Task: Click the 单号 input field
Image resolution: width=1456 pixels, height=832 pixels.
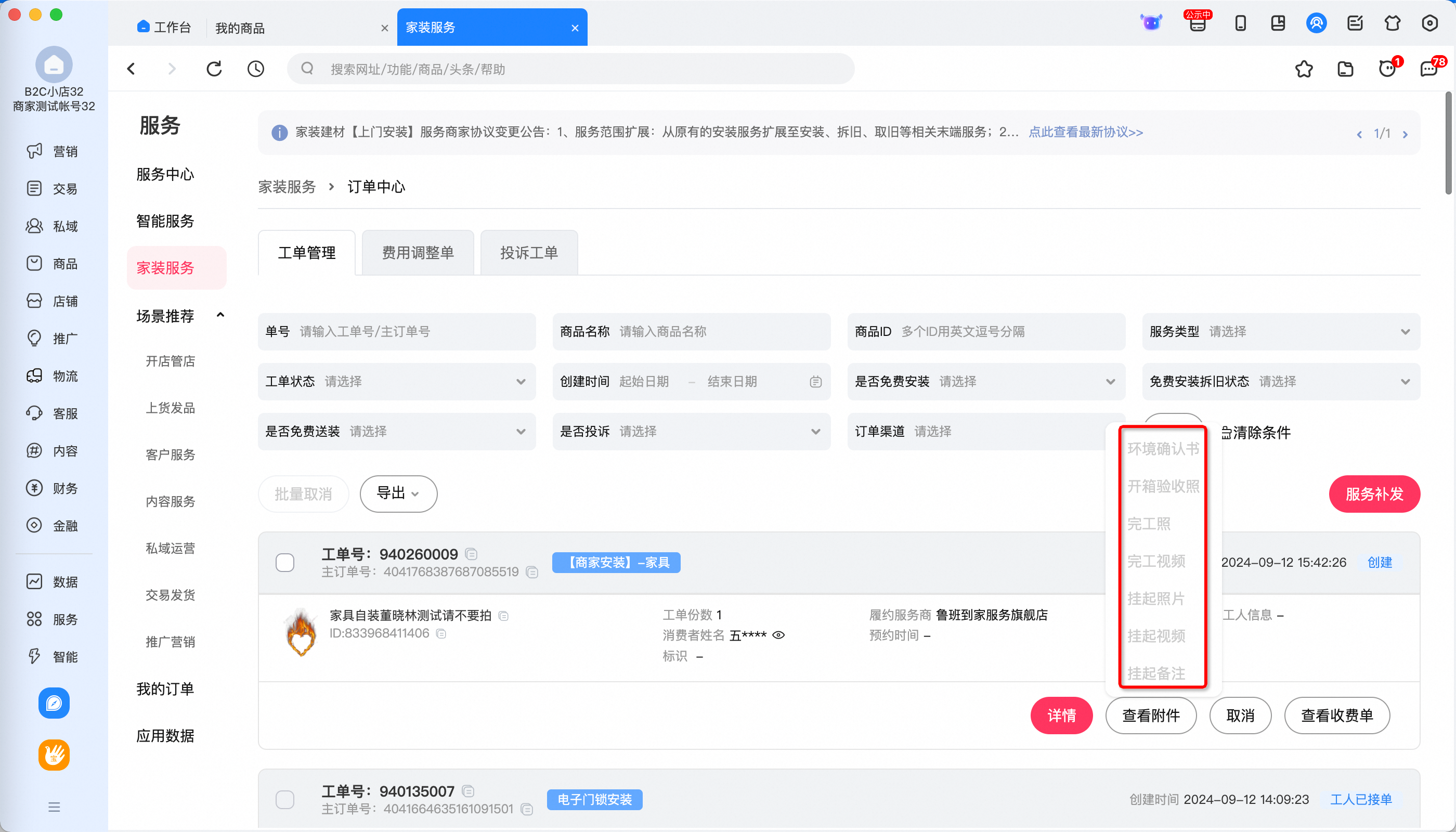Action: pos(397,331)
